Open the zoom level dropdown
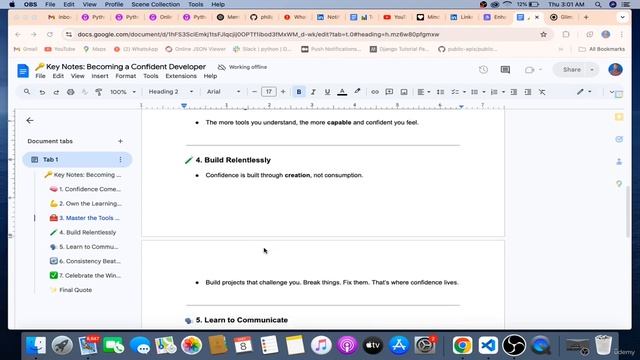The width and height of the screenshot is (640, 360). (x=122, y=92)
